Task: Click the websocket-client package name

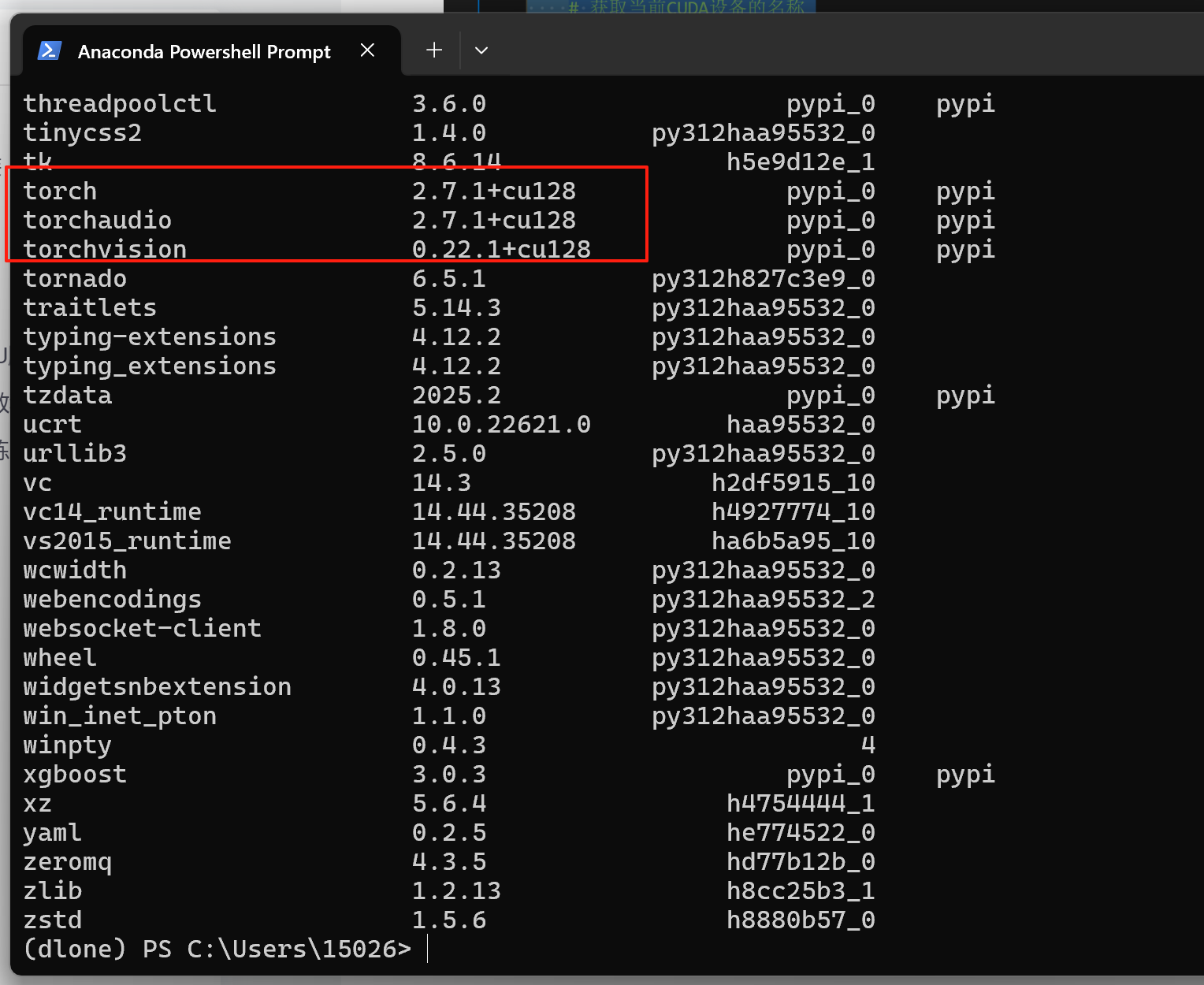Action: click(143, 629)
